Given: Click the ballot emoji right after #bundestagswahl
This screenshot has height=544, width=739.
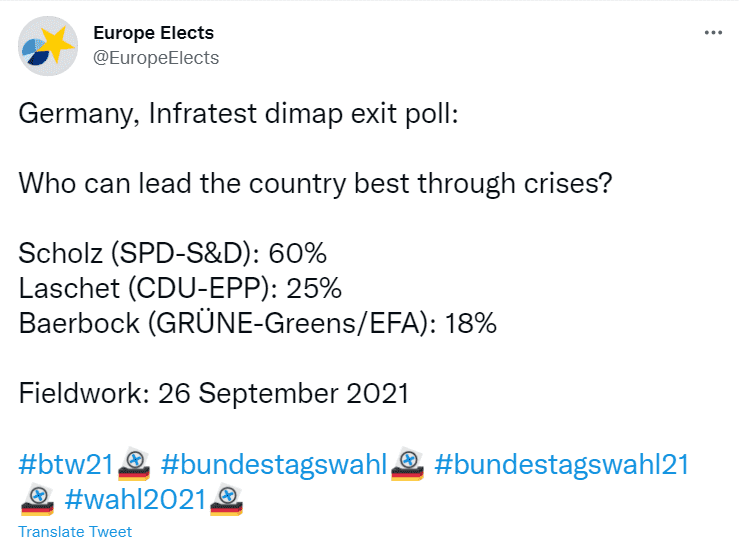Looking at the screenshot, I should coord(408,464).
